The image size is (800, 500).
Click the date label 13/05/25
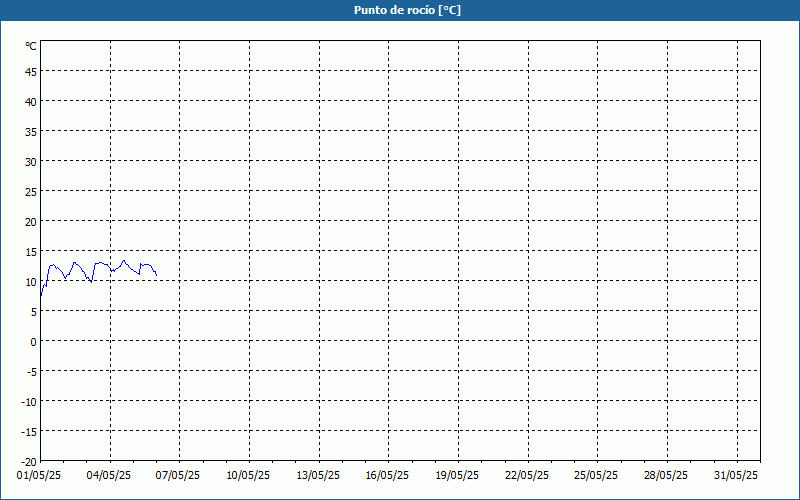tap(318, 476)
